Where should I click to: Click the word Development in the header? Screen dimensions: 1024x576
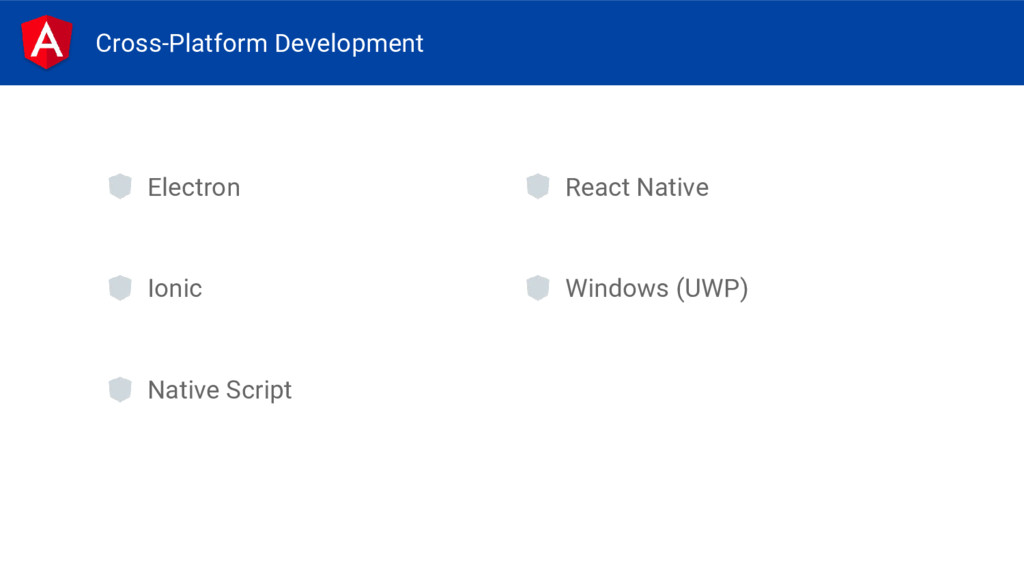pyautogui.click(x=349, y=43)
